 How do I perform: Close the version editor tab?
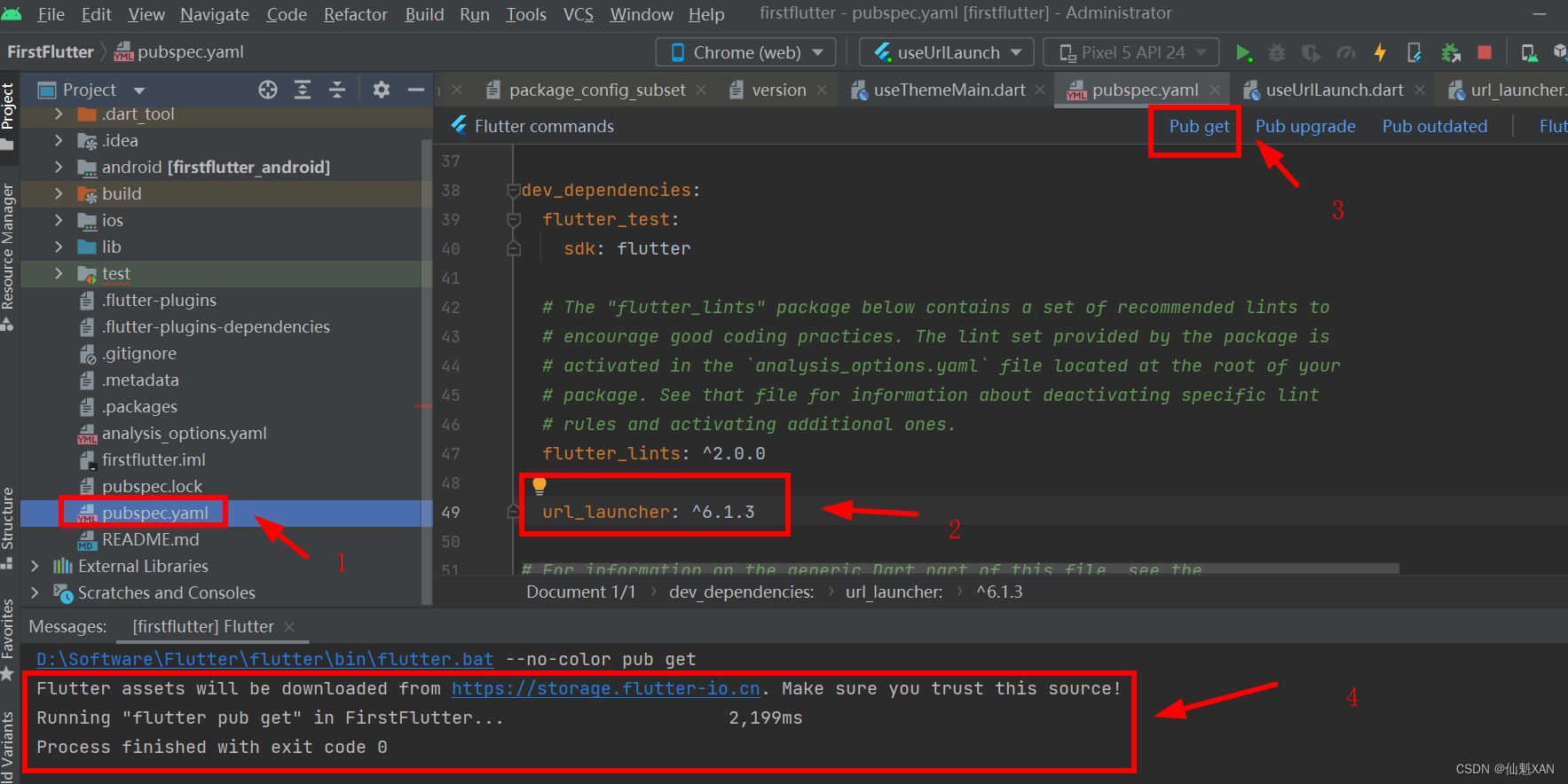coord(822,90)
